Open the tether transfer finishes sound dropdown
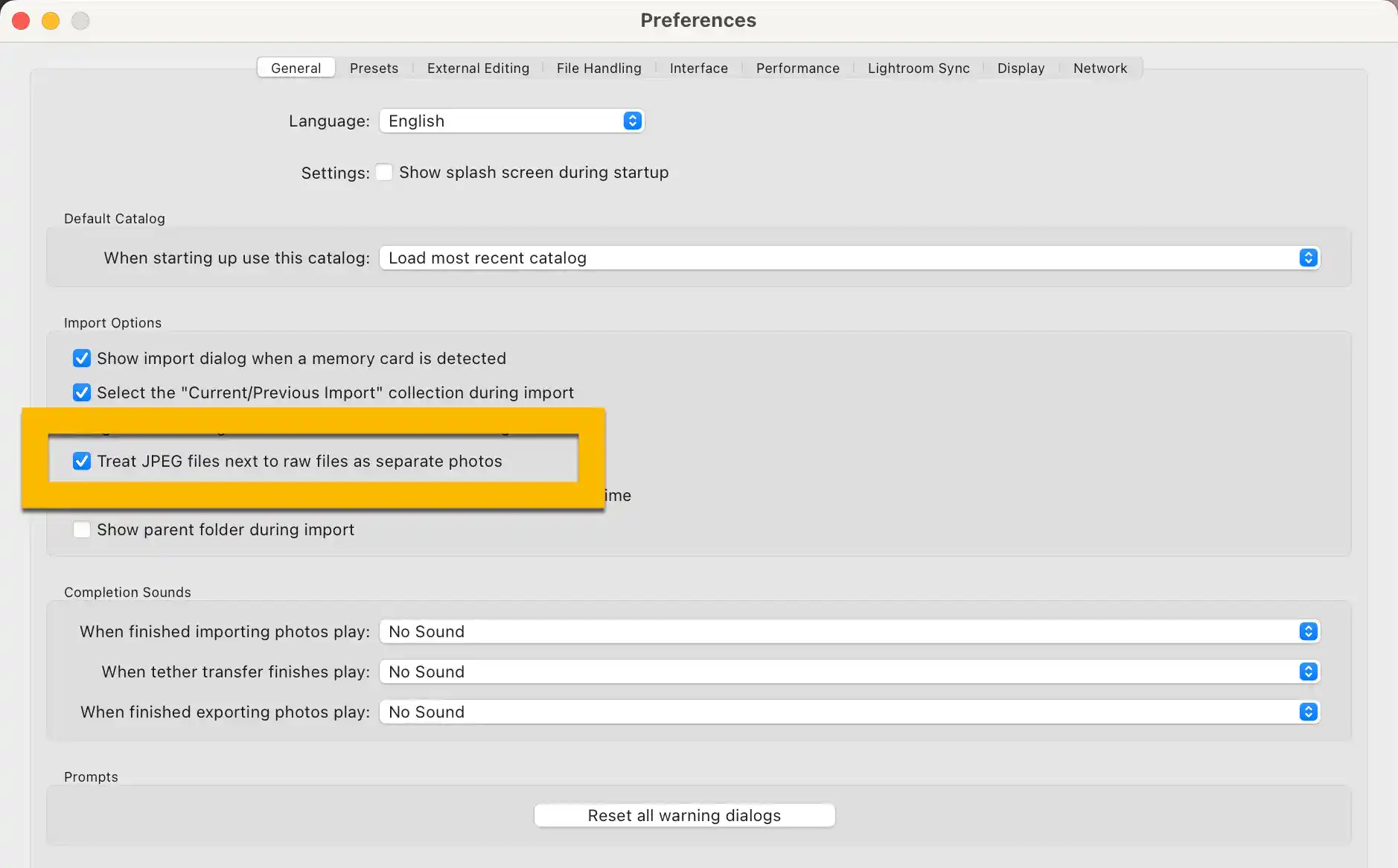The image size is (1398, 868). [849, 671]
